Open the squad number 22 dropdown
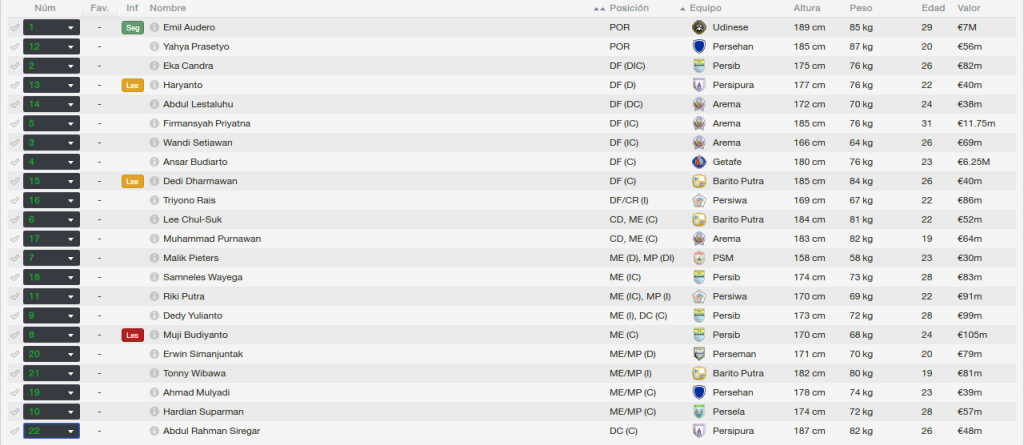The width and height of the screenshot is (1024, 445). click(x=52, y=431)
